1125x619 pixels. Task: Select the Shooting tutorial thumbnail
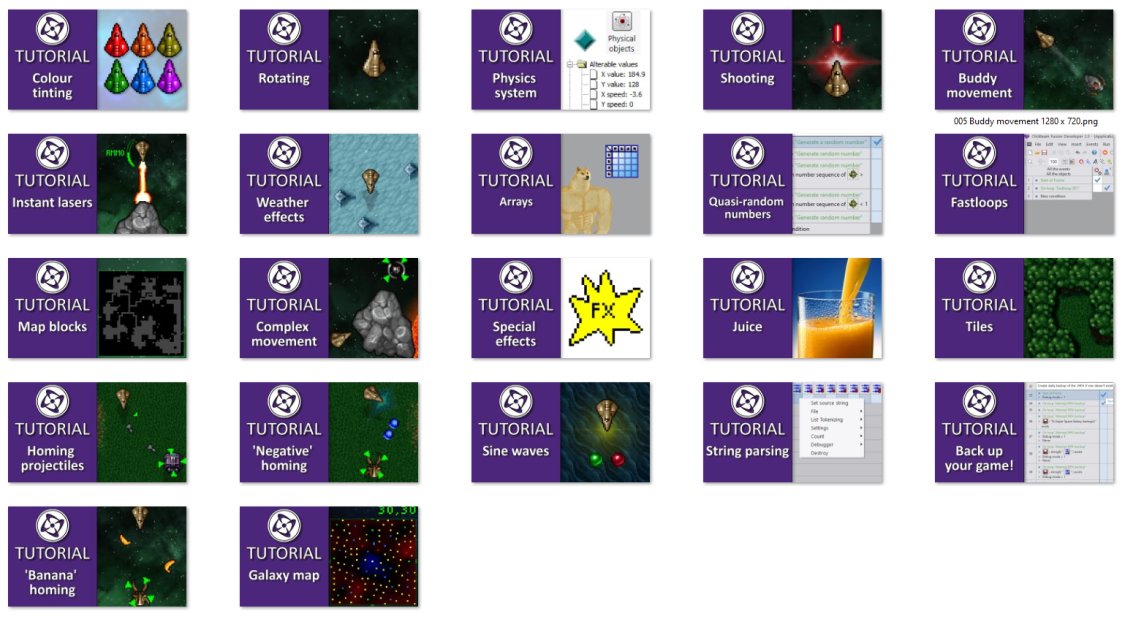coord(792,60)
